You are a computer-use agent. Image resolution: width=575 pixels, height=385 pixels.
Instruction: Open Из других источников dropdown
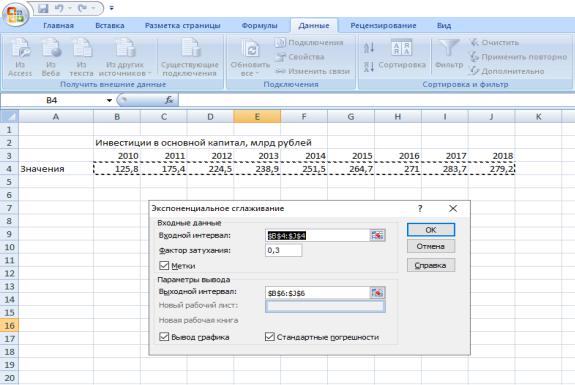coord(125,58)
